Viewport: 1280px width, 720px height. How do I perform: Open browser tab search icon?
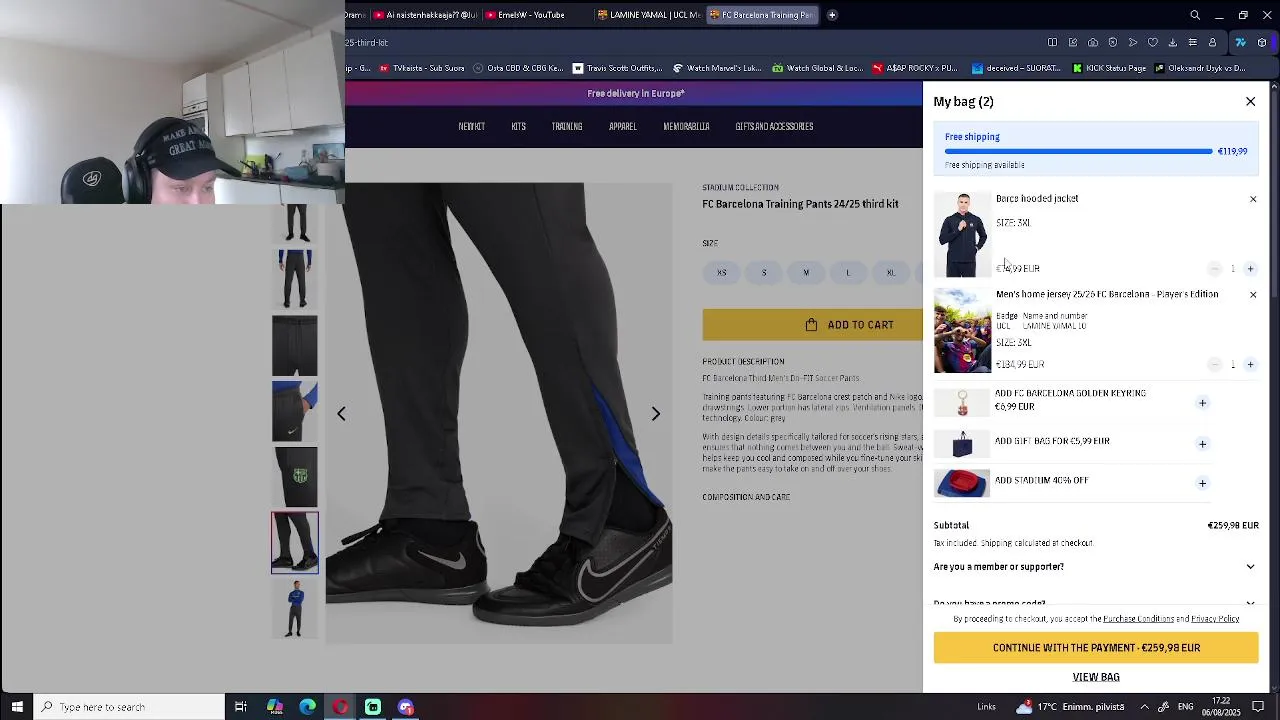1195,15
